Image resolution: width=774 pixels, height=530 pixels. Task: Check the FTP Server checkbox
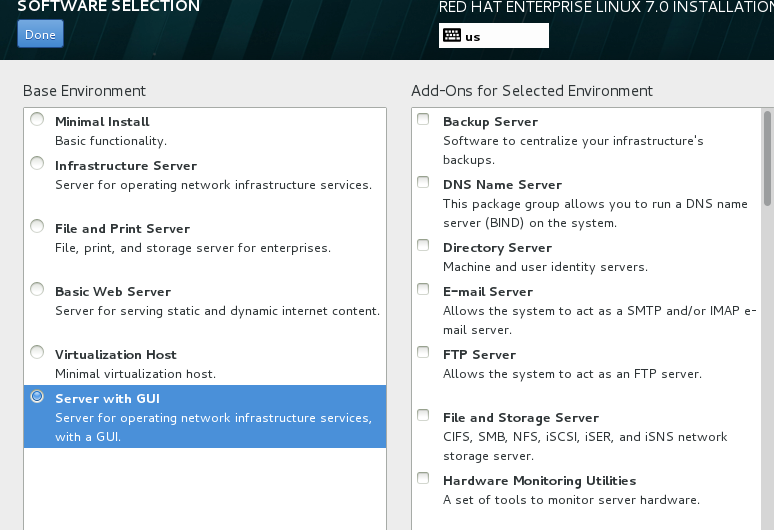[x=423, y=352]
